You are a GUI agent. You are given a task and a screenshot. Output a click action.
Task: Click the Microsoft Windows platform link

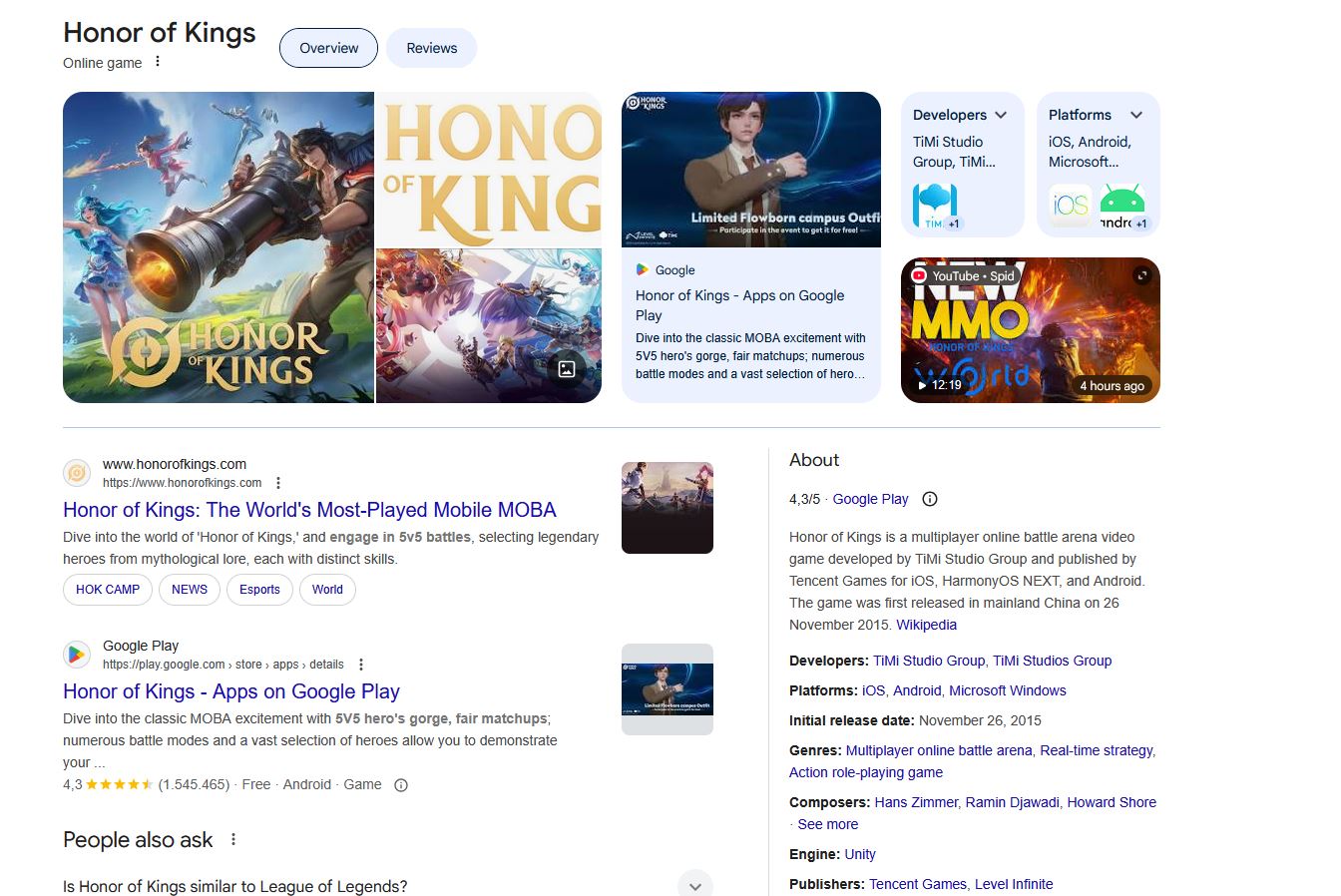[1008, 690]
